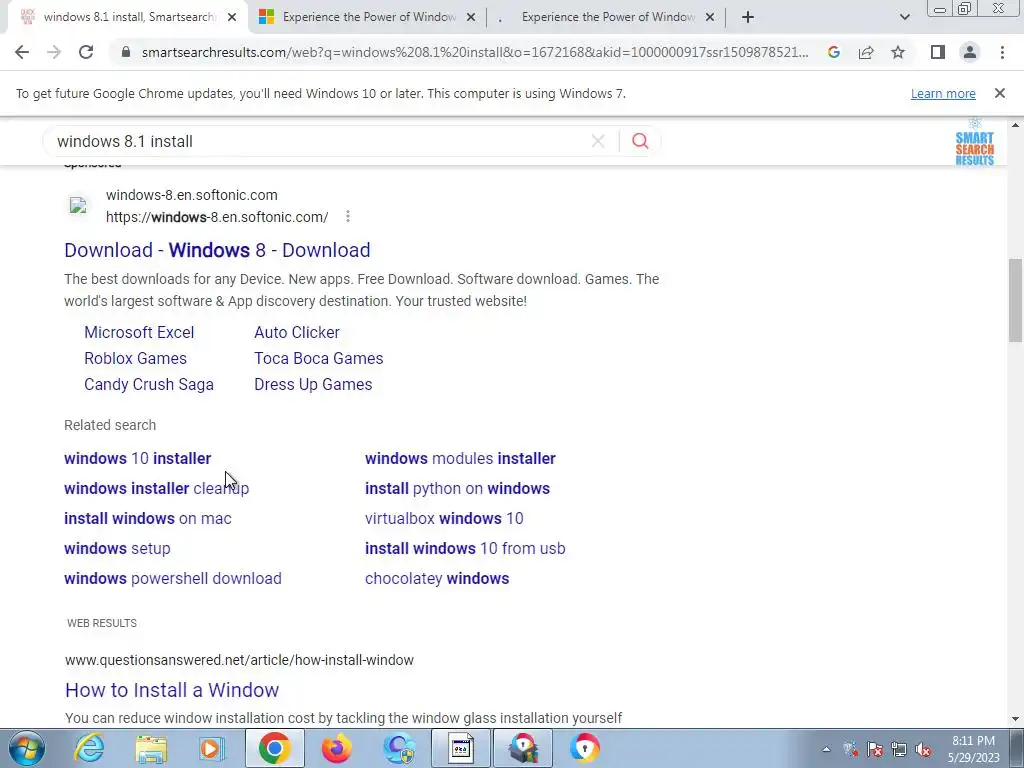
Task: Click the address bar URL
Action: (x=475, y=52)
